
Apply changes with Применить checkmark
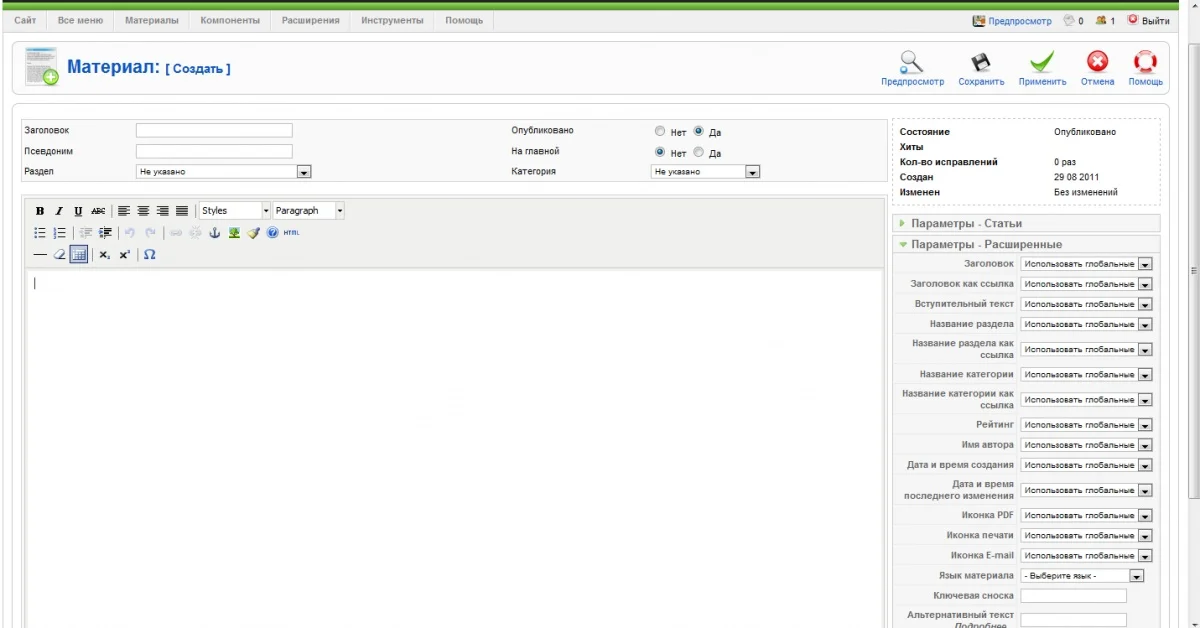coord(1042,68)
